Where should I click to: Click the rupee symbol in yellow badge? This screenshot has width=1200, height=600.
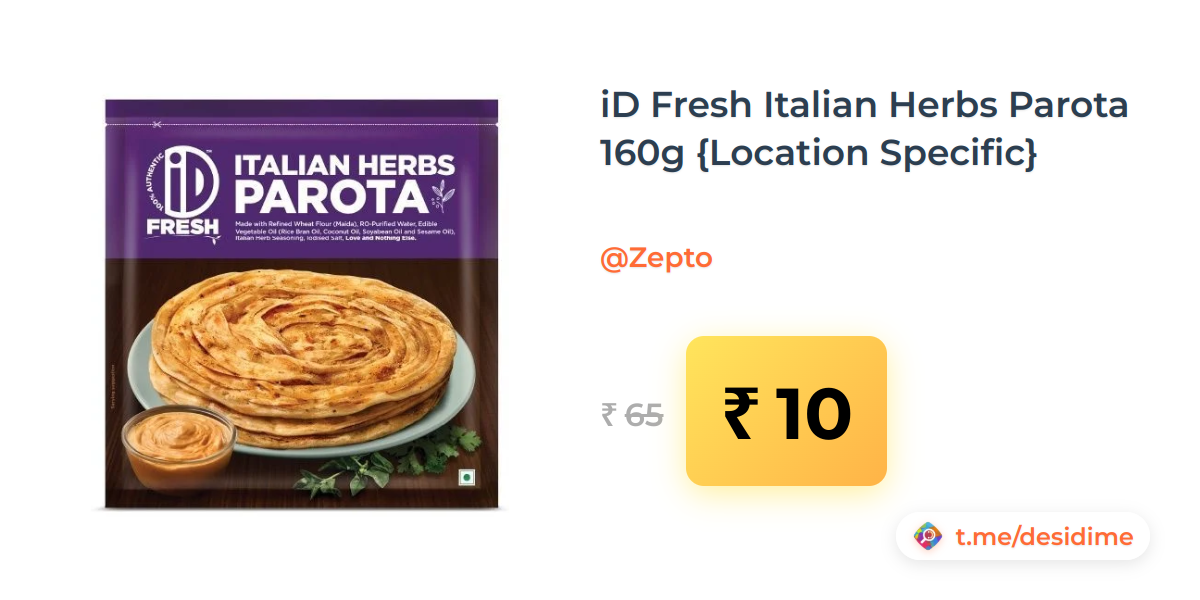point(740,413)
